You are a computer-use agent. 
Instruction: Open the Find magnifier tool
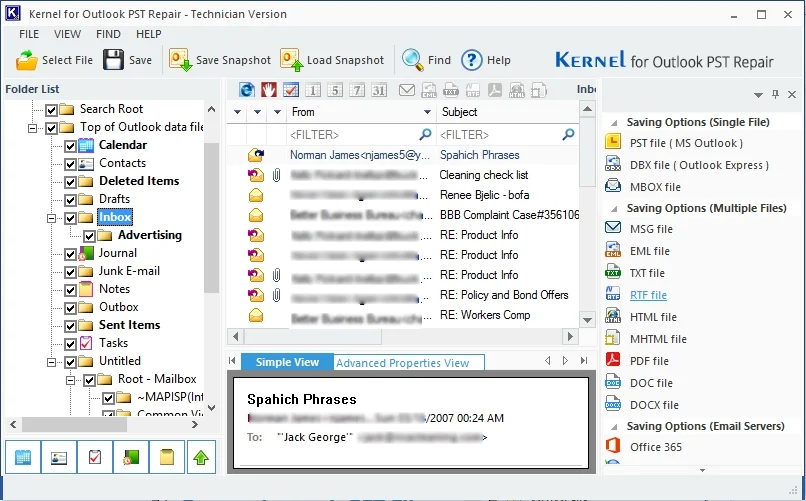[x=412, y=60]
